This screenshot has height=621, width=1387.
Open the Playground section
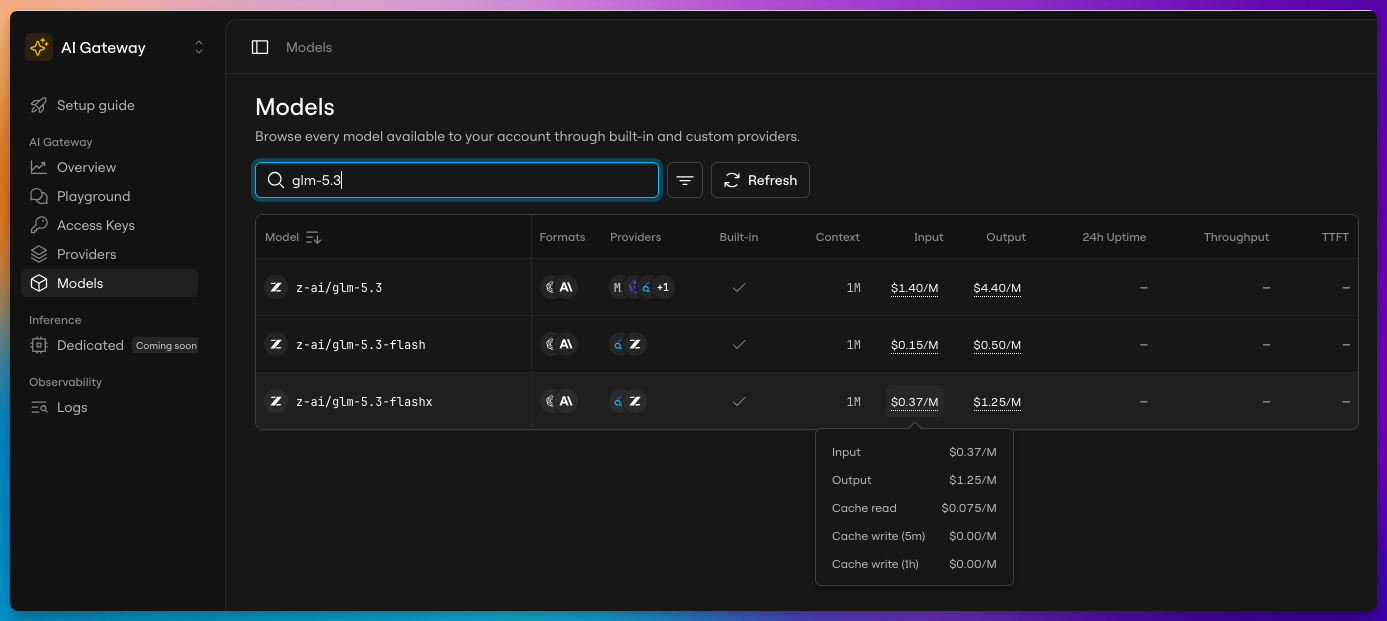pos(109,196)
